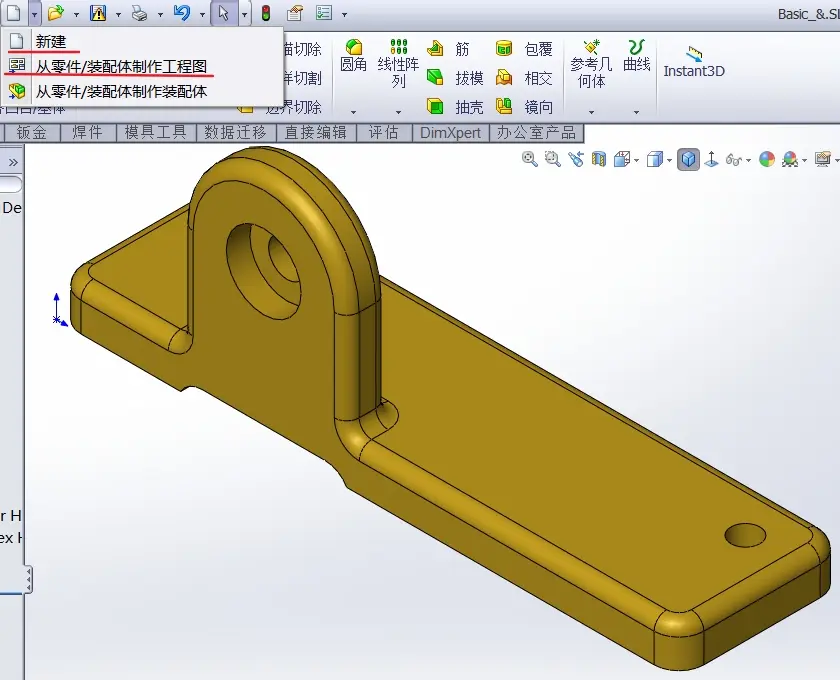Toggle the axis-on-plane view icon

pos(711,159)
